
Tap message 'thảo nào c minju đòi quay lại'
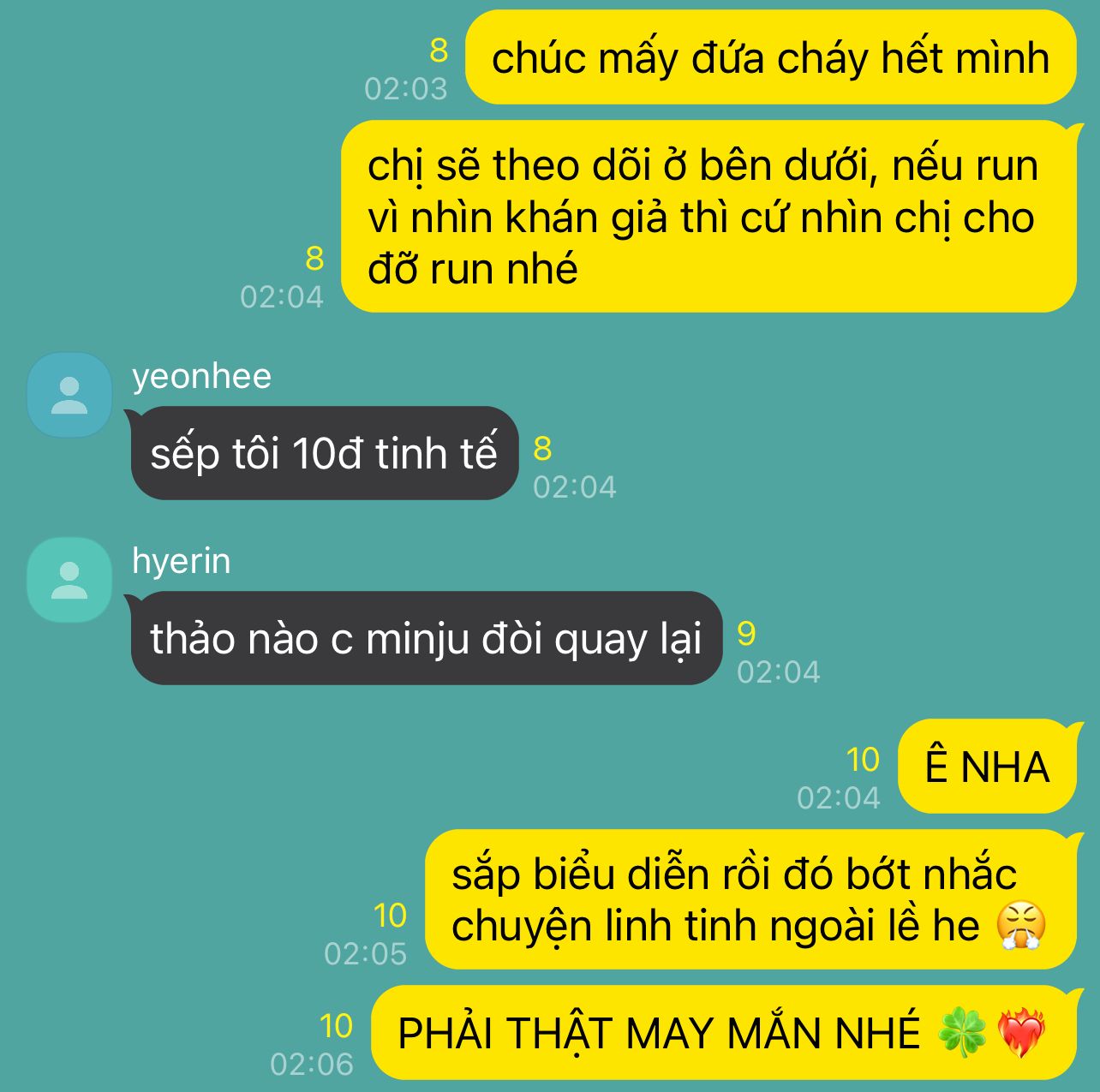(427, 638)
